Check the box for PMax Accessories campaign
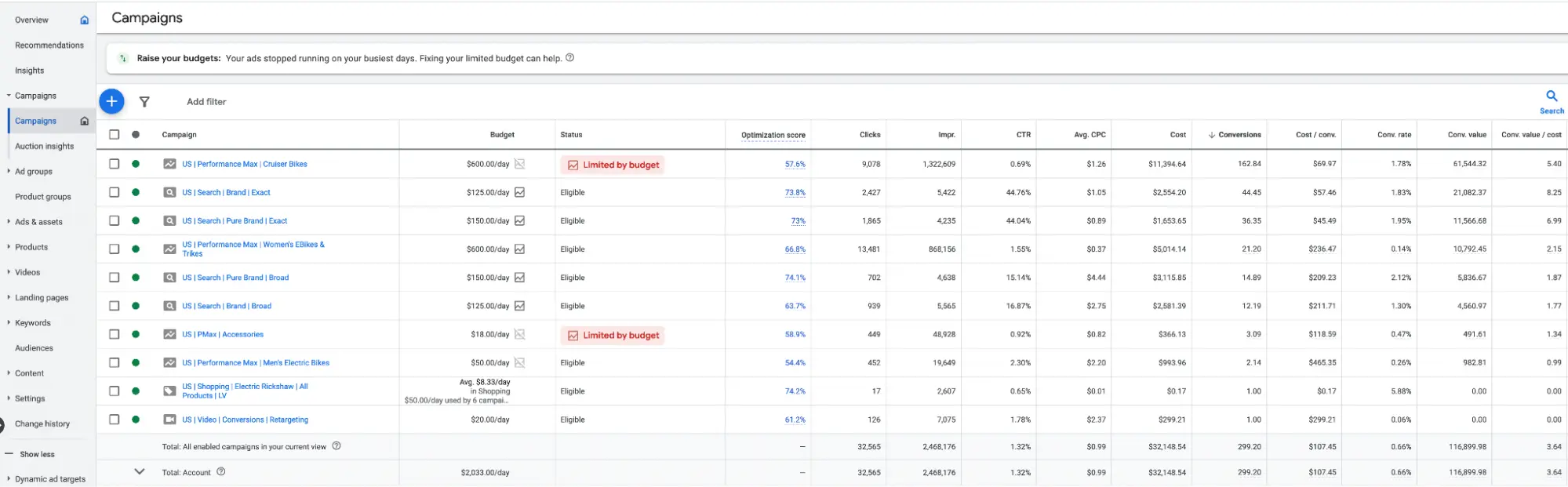 tap(115, 334)
